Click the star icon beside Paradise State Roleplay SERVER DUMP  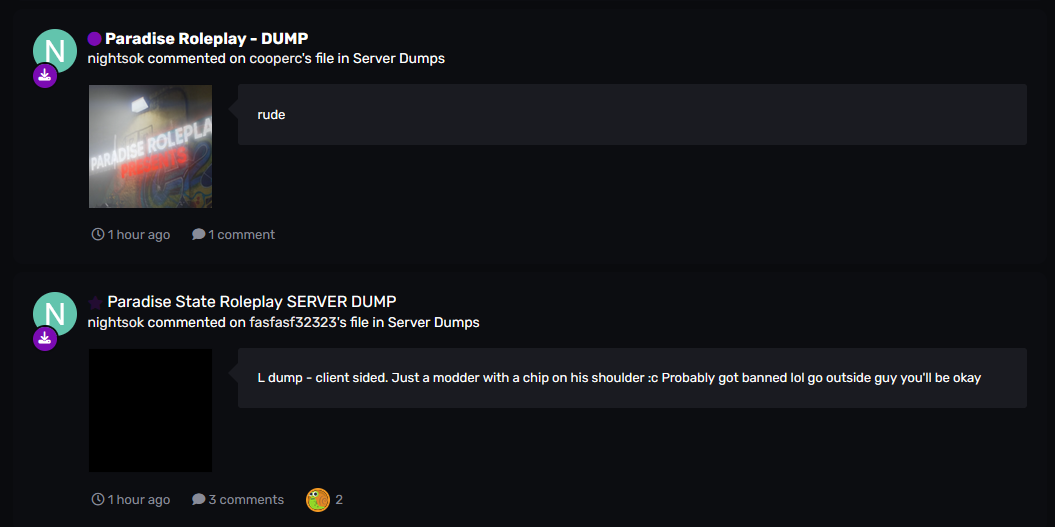(95, 302)
